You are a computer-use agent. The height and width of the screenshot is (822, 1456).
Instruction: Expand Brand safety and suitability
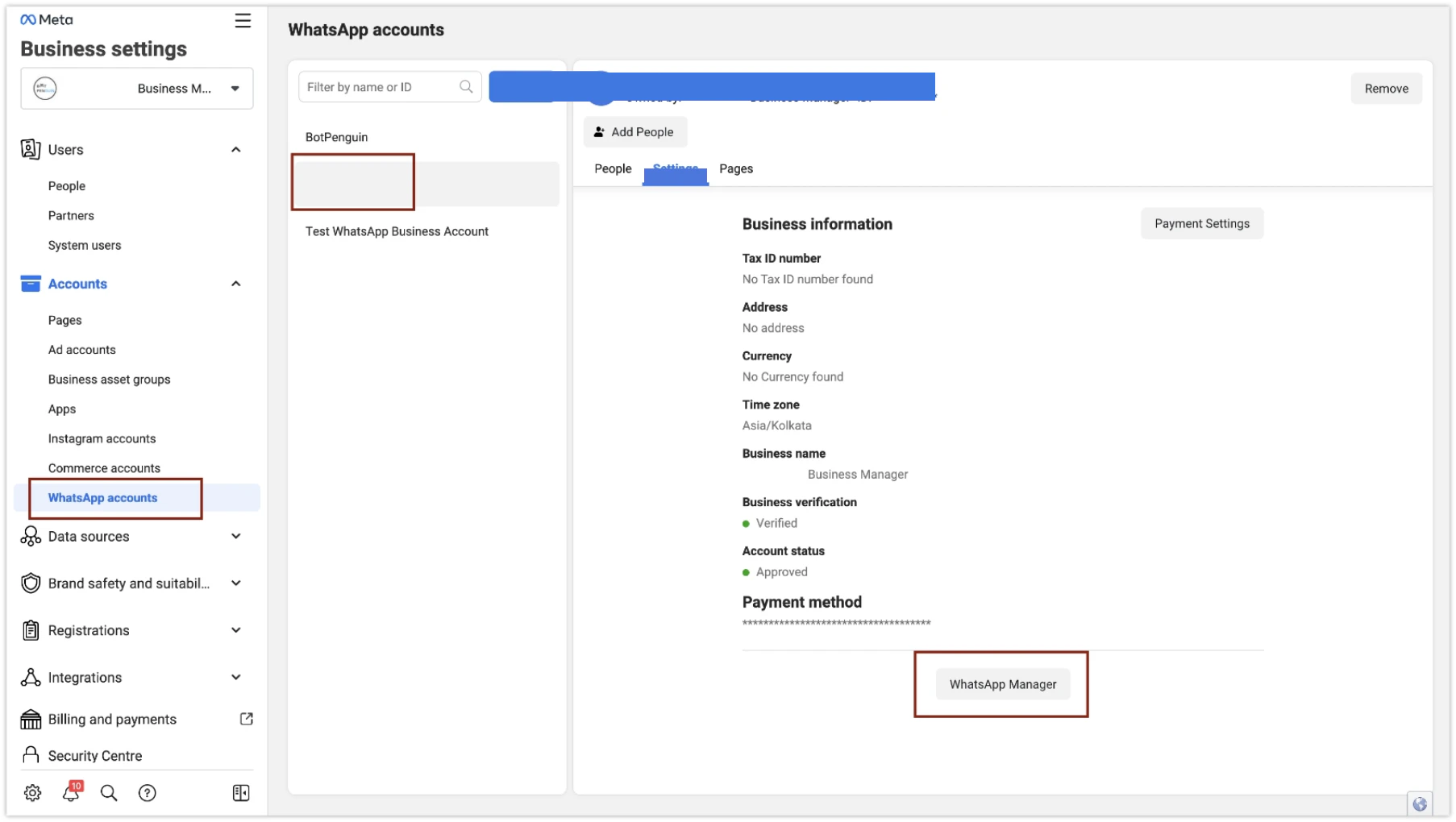236,583
